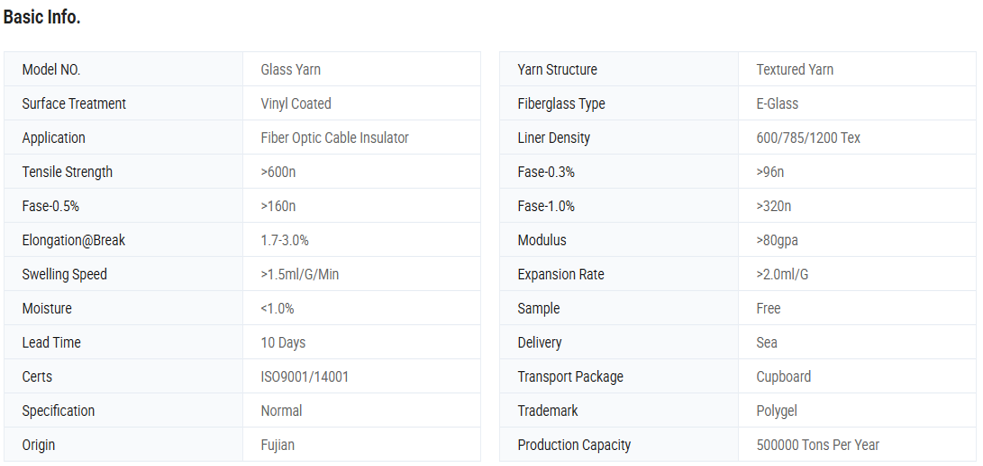983x466 pixels.
Task: Click the >80gpa modulus value
Action: tap(777, 240)
